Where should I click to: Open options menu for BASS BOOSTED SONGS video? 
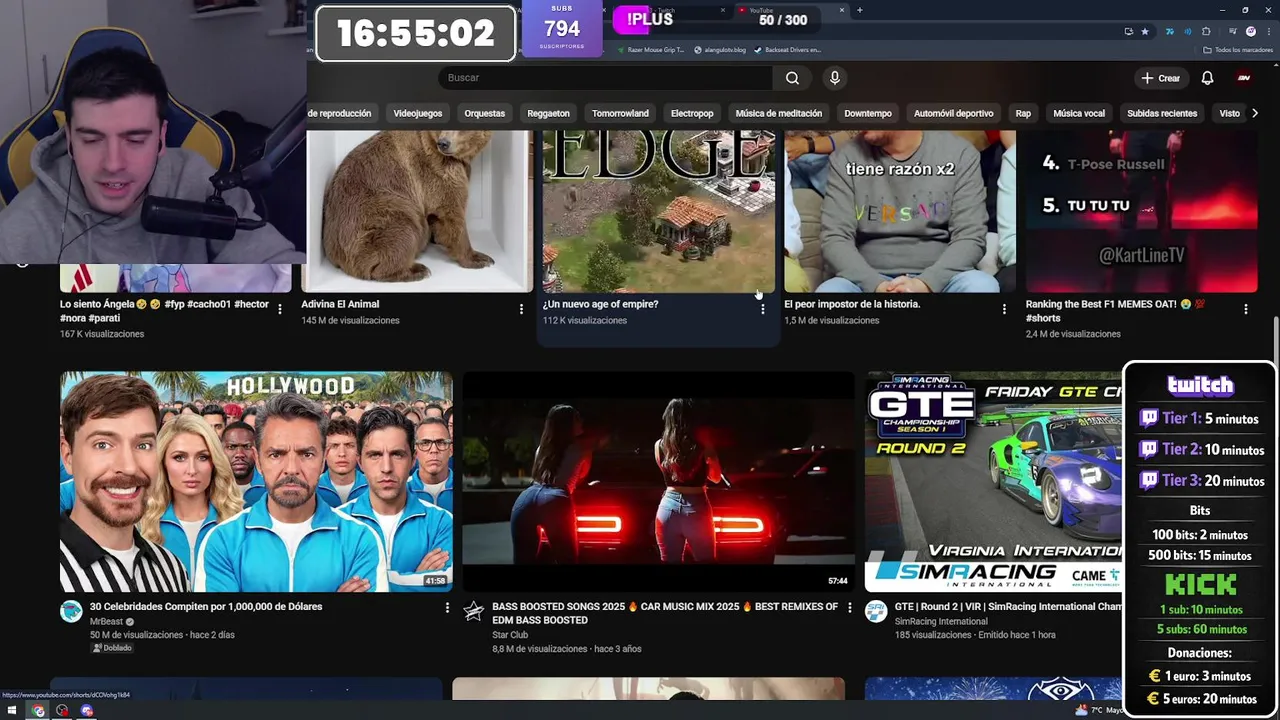click(850, 607)
